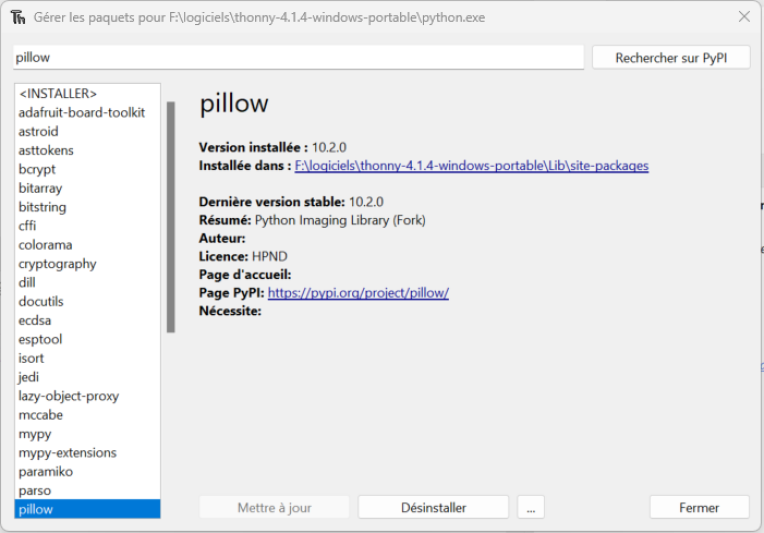Click the Rechercher sur PyPI button
The width and height of the screenshot is (764, 533).
tap(671, 58)
